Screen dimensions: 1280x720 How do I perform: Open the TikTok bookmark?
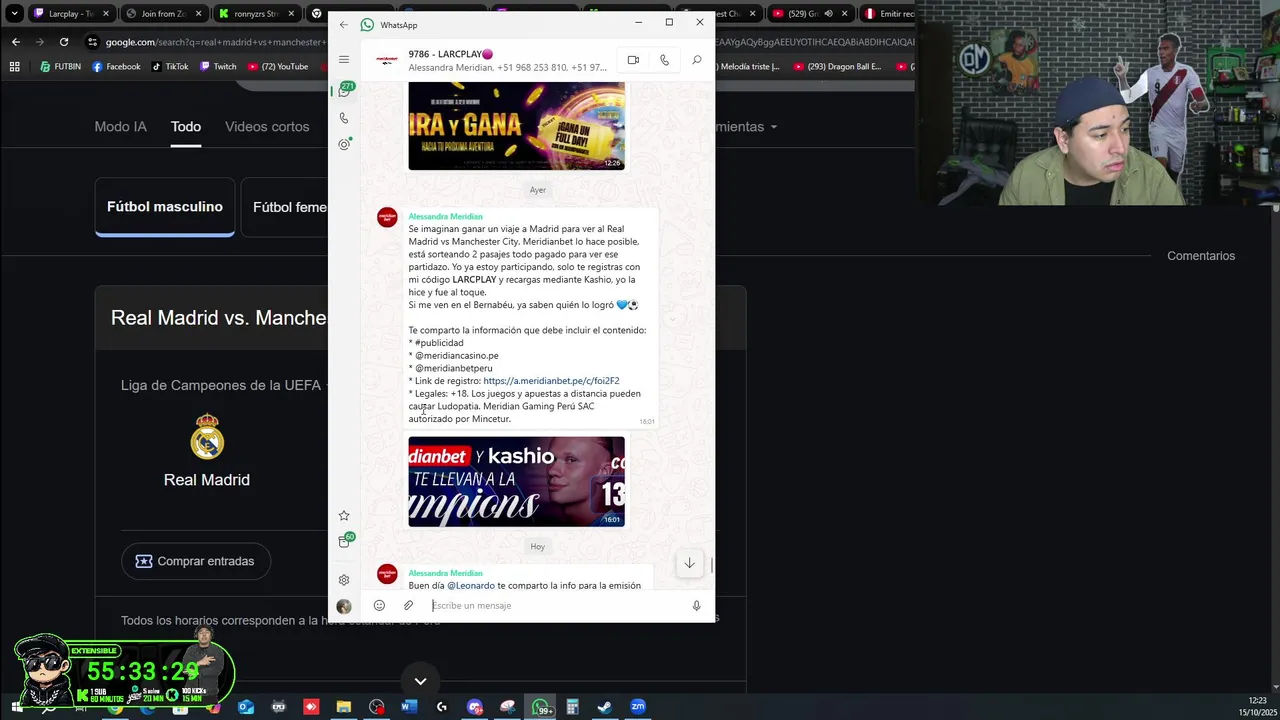click(x=170, y=67)
